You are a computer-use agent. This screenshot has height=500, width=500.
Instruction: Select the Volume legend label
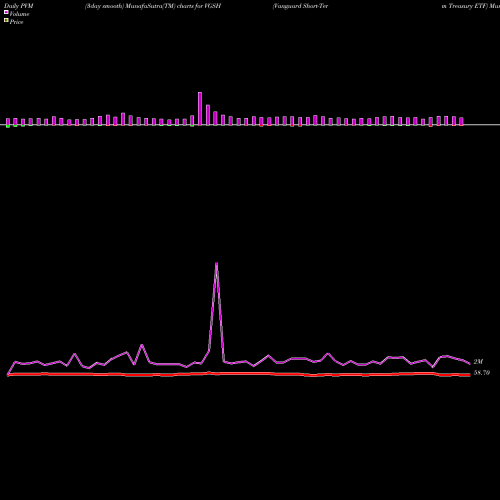coord(19,14)
